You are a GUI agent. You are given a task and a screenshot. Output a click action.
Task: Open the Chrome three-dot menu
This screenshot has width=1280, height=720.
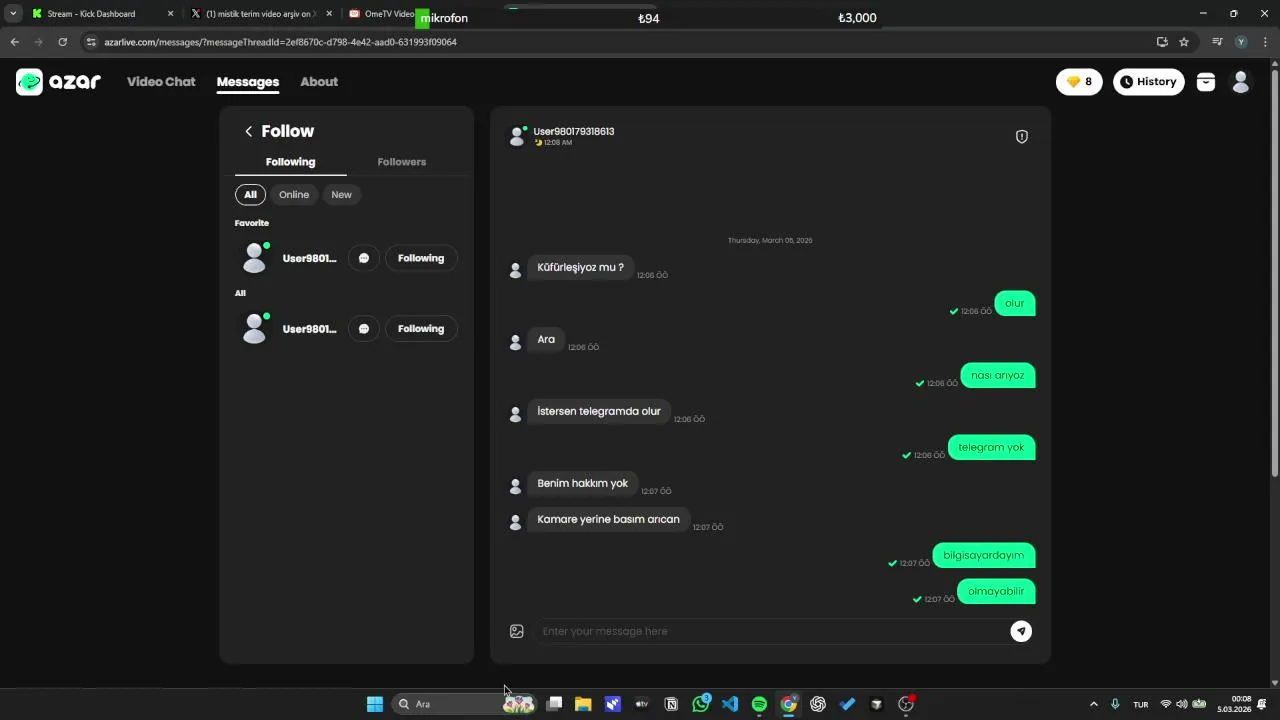1265,42
